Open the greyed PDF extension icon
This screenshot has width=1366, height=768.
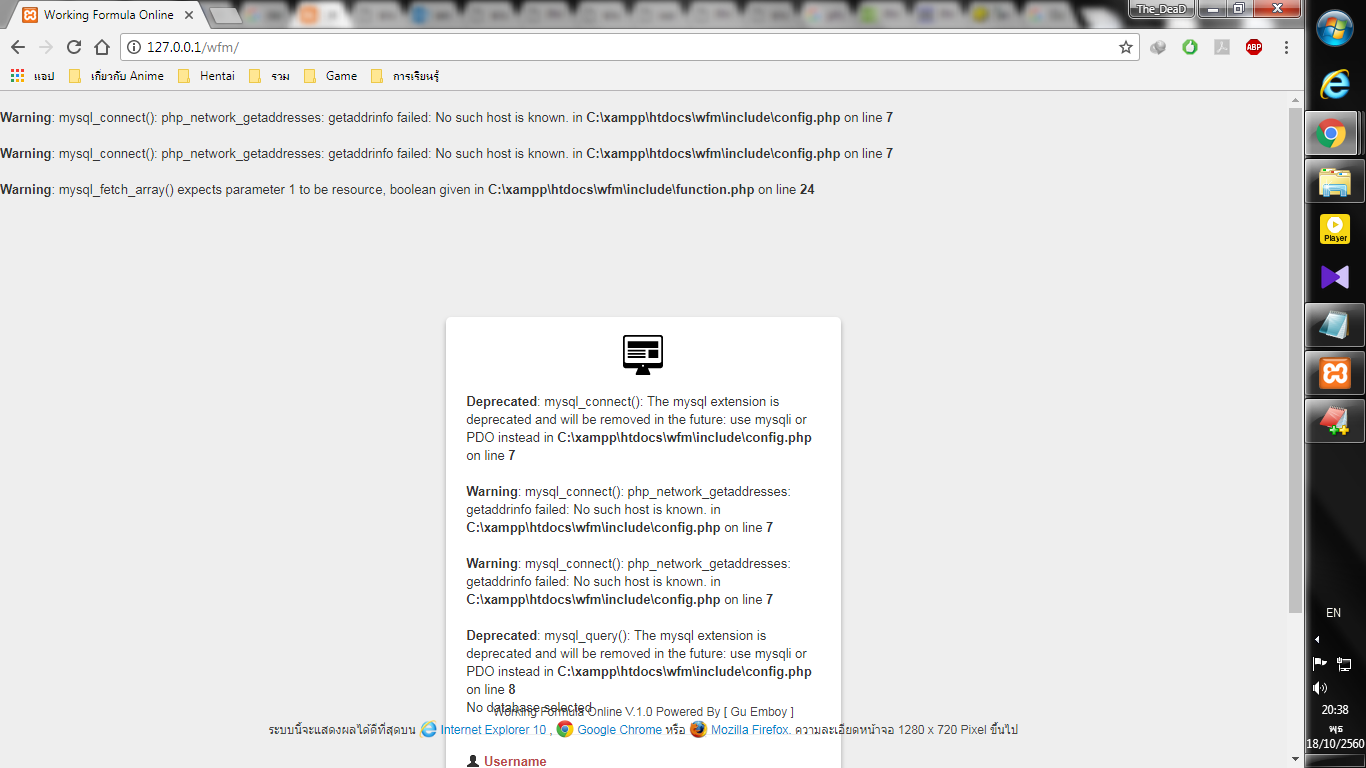click(1222, 47)
